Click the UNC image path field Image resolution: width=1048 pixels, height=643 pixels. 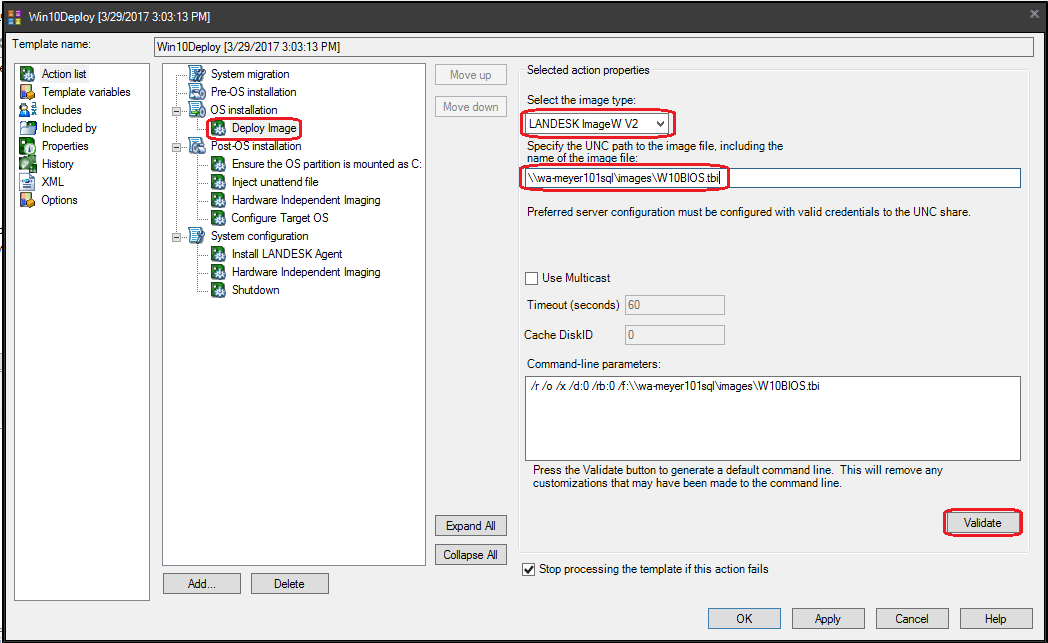pyautogui.click(x=771, y=178)
